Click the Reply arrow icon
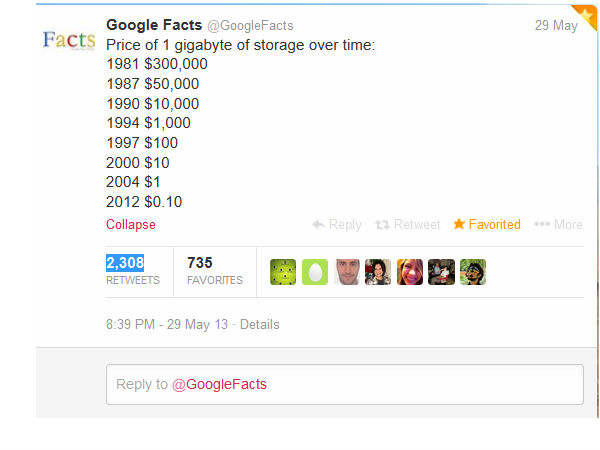This screenshot has height=450, width=600. [319, 225]
